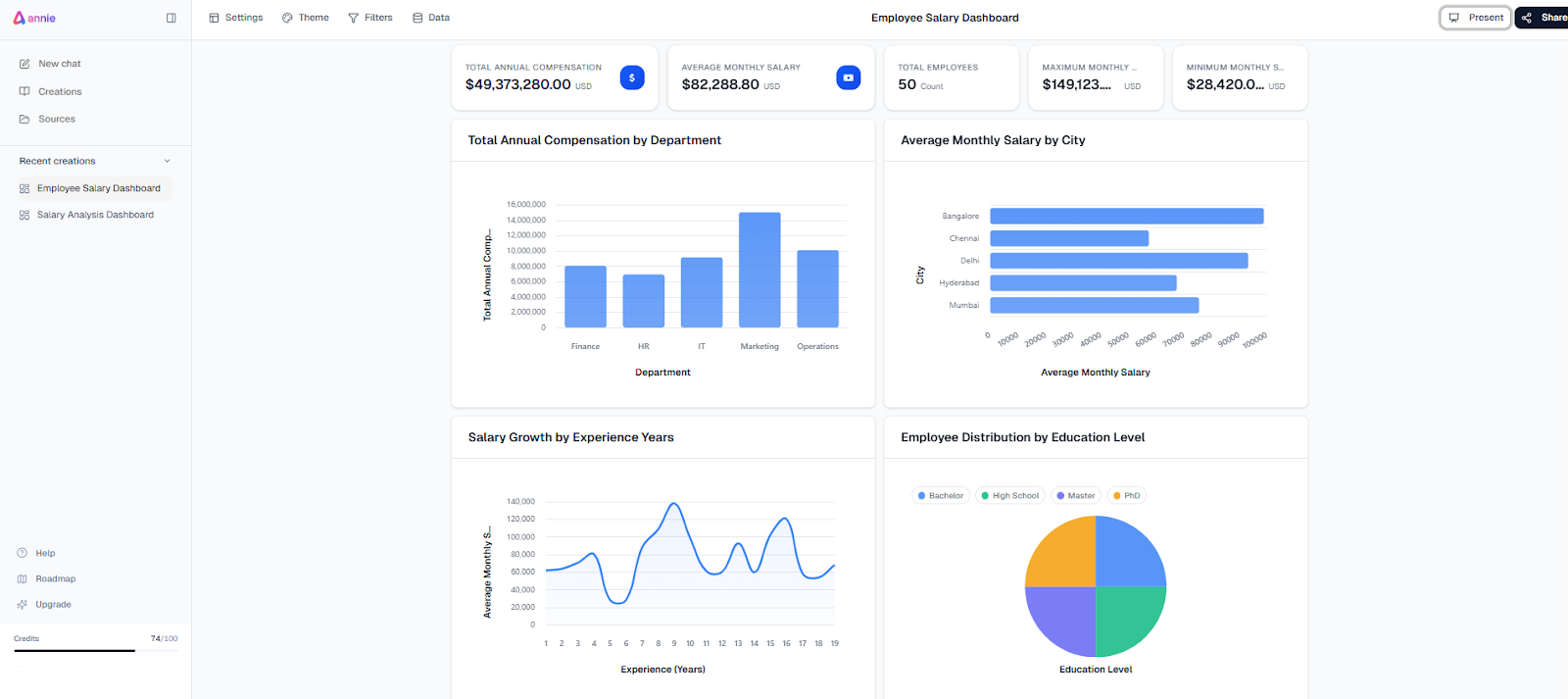Click the blue cash icon on average salary card
1568x699 pixels.
click(848, 77)
